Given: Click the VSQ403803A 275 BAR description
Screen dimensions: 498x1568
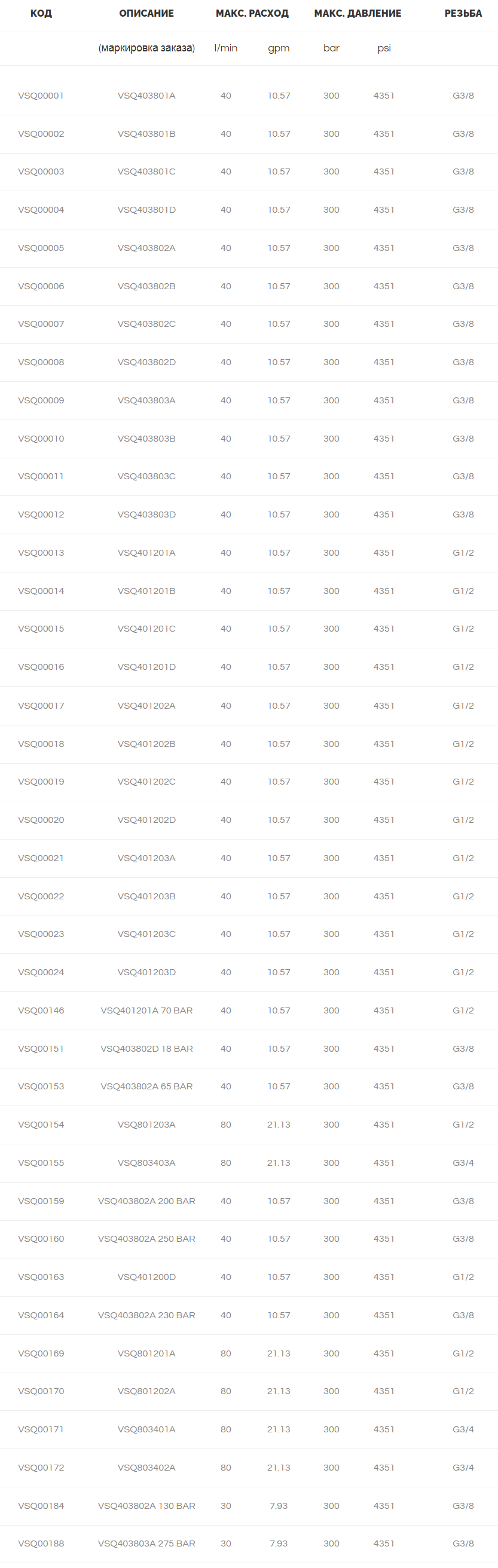Looking at the screenshot, I should click(x=146, y=1543).
